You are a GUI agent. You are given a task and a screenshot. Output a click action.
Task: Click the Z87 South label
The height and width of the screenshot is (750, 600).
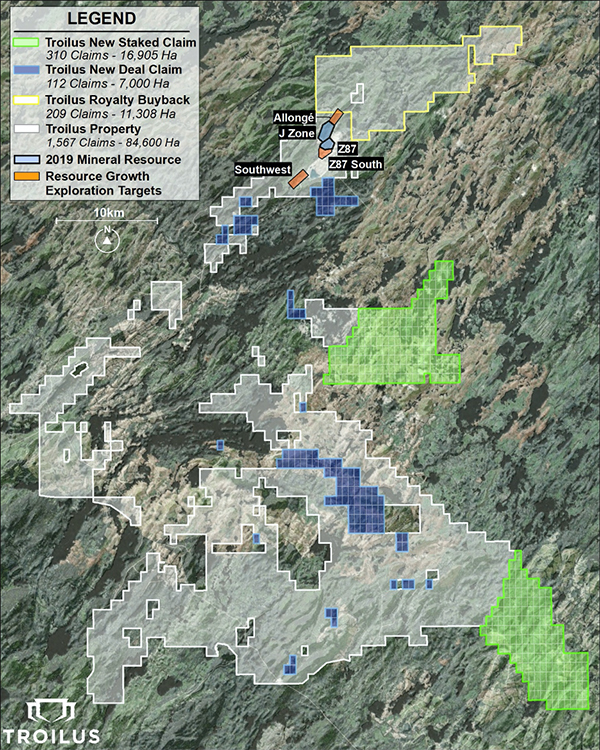pos(354,163)
